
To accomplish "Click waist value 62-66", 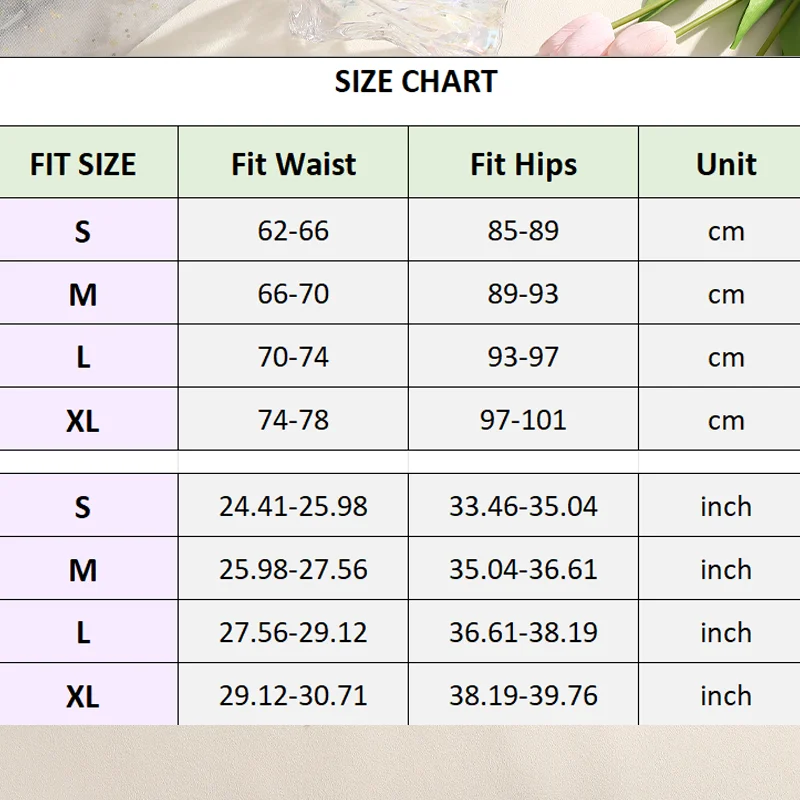I will point(293,231).
